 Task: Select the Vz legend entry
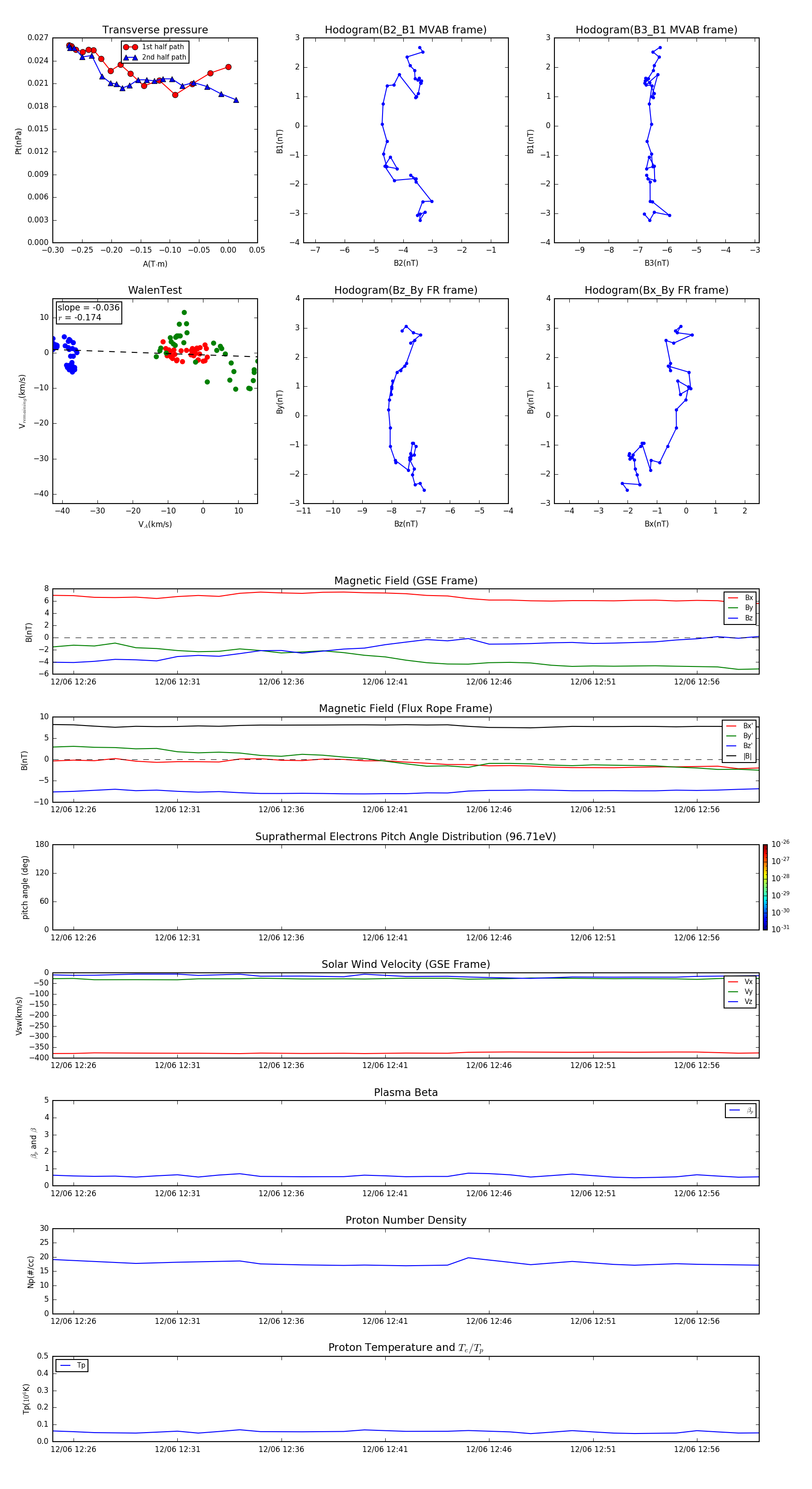[x=740, y=1002]
